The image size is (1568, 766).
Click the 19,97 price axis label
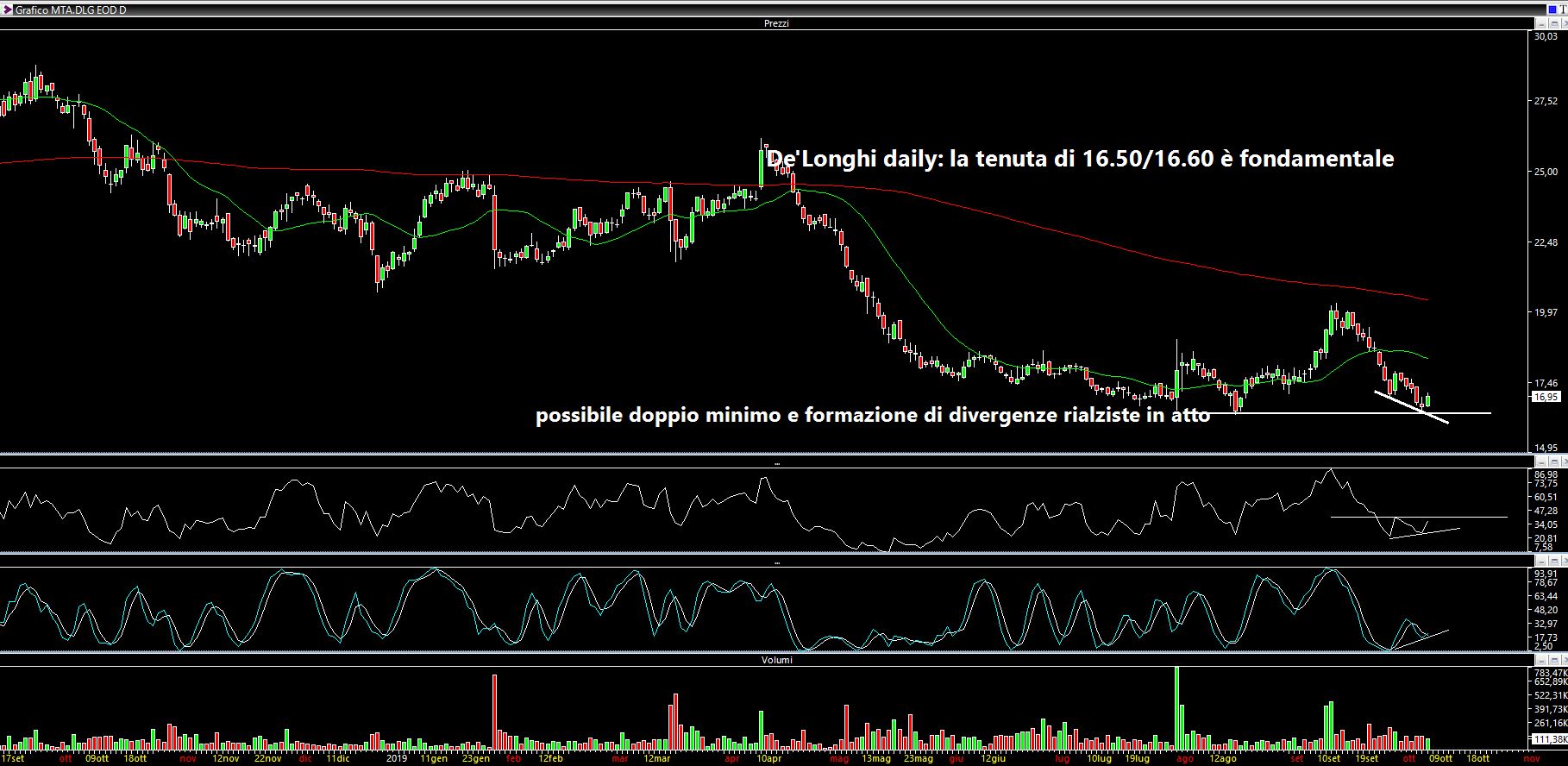coord(1545,312)
